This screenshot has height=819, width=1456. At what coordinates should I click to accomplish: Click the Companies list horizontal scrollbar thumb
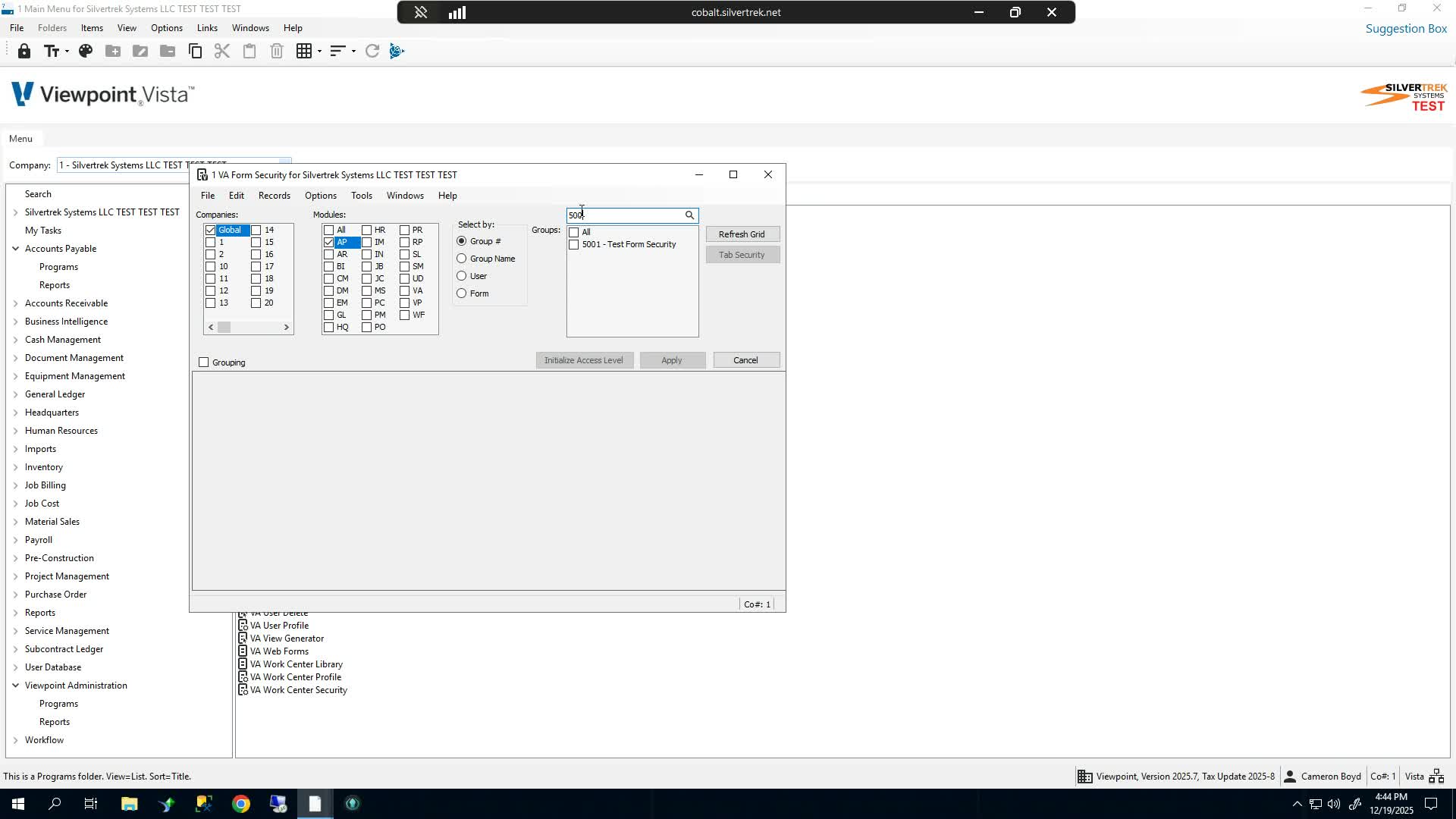click(x=224, y=328)
